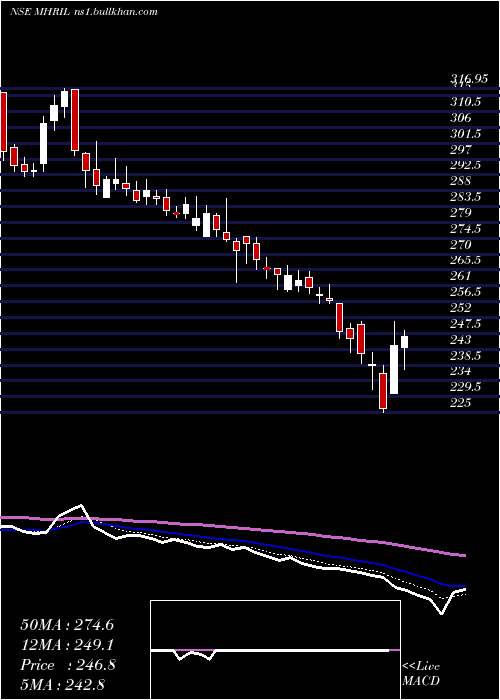
Task: Click the 229.5 price axis label
Action: [465, 387]
